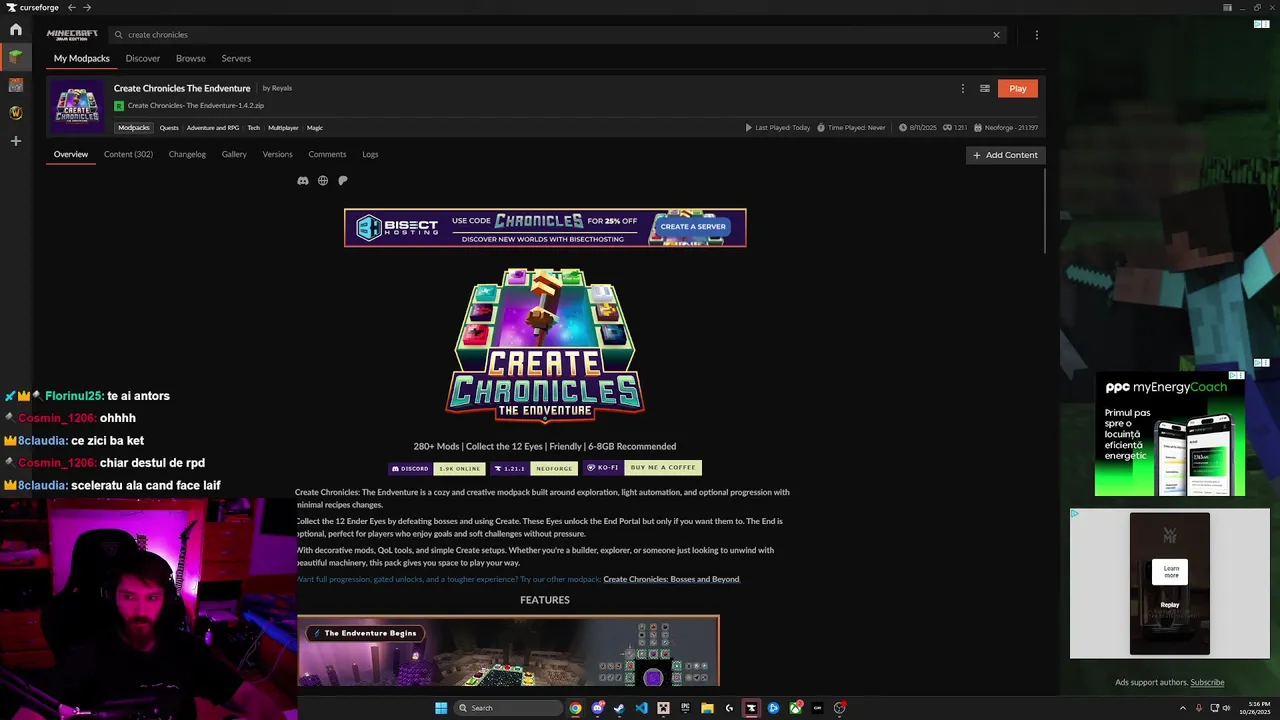Viewport: 1280px width, 720px height.
Task: Click 'The Endventure Begins' feature image
Action: (508, 652)
